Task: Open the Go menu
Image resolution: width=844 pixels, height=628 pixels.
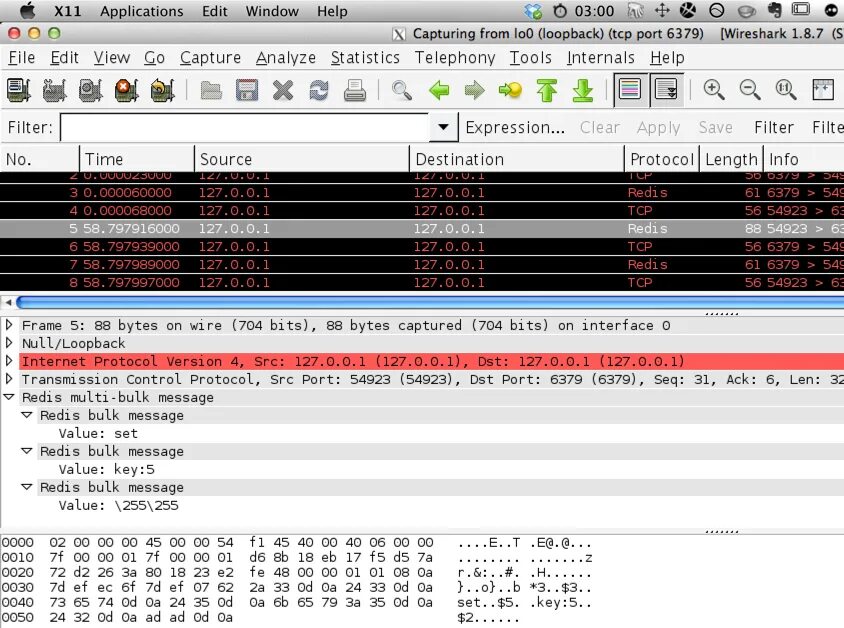Action: pyautogui.click(x=154, y=58)
